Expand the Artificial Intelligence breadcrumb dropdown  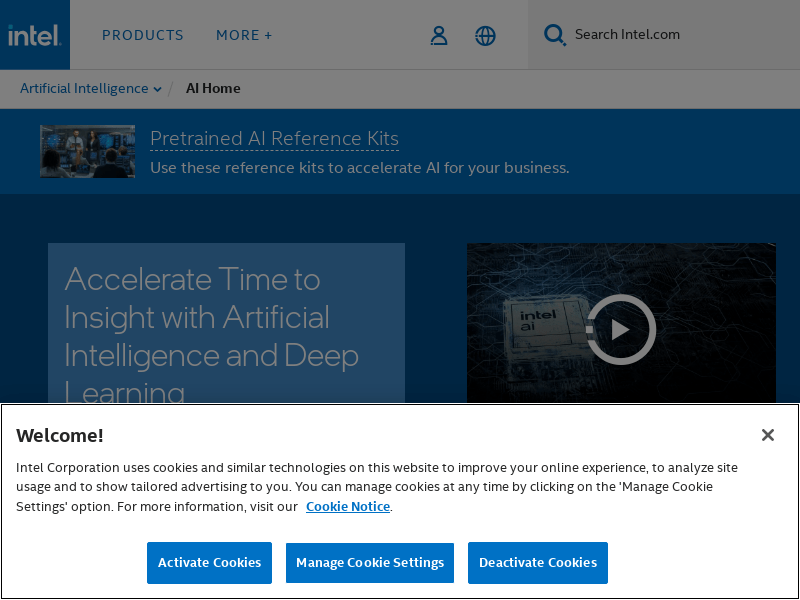(91, 88)
